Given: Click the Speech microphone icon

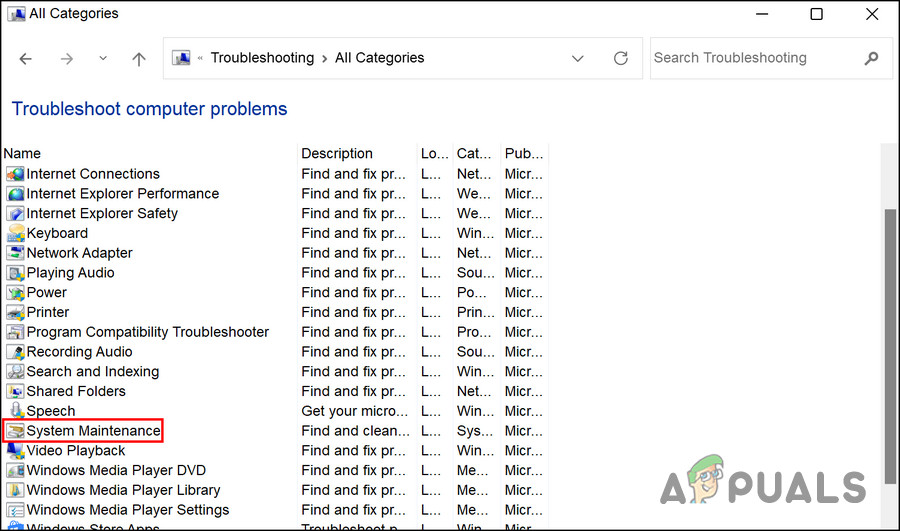Looking at the screenshot, I should tap(15, 411).
